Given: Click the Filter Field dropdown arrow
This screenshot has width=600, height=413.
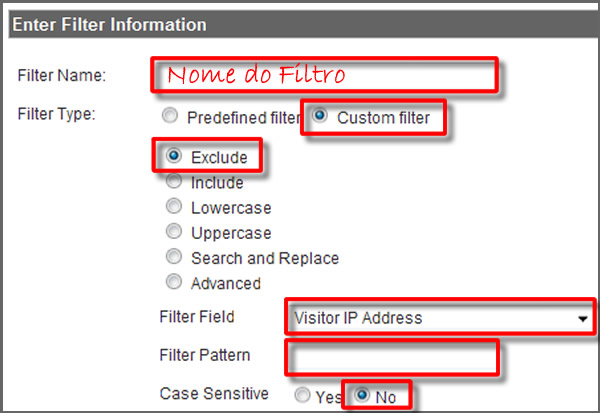Looking at the screenshot, I should click(x=582, y=319).
